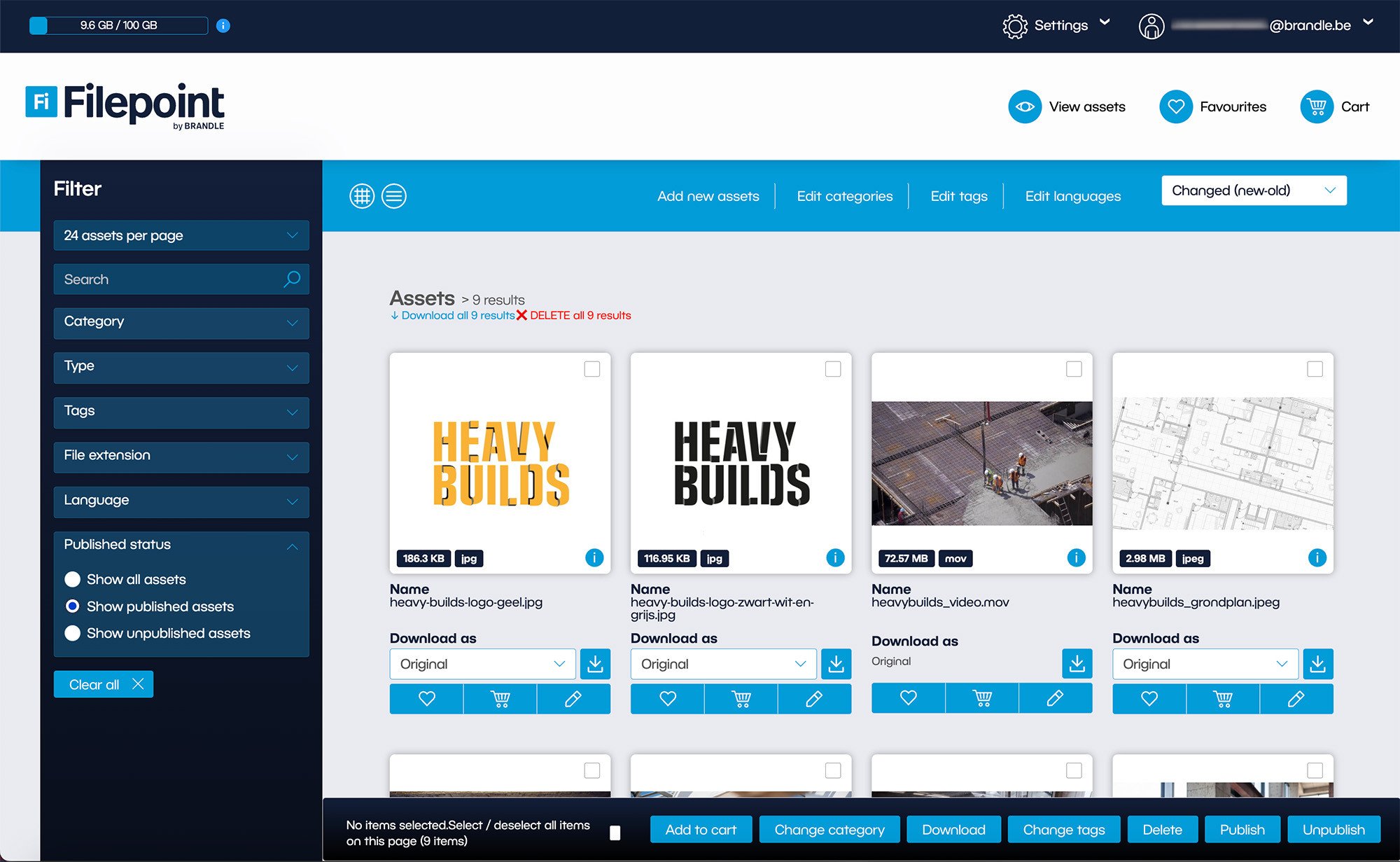Viewport: 1400px width, 862px height.
Task: Open the Changed (new-old) sort dropdown
Action: [1254, 190]
